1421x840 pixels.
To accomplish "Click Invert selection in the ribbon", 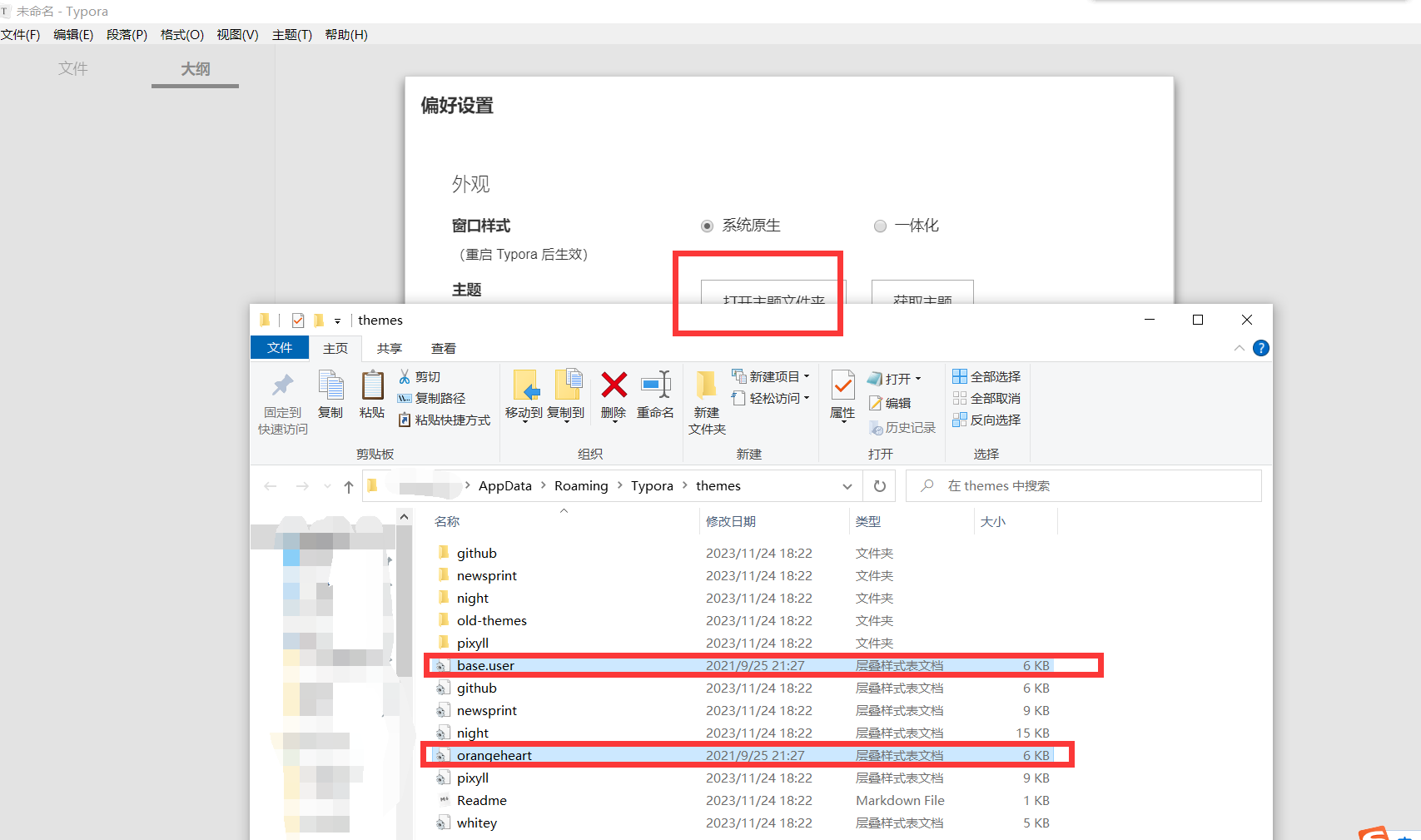I will 986,420.
